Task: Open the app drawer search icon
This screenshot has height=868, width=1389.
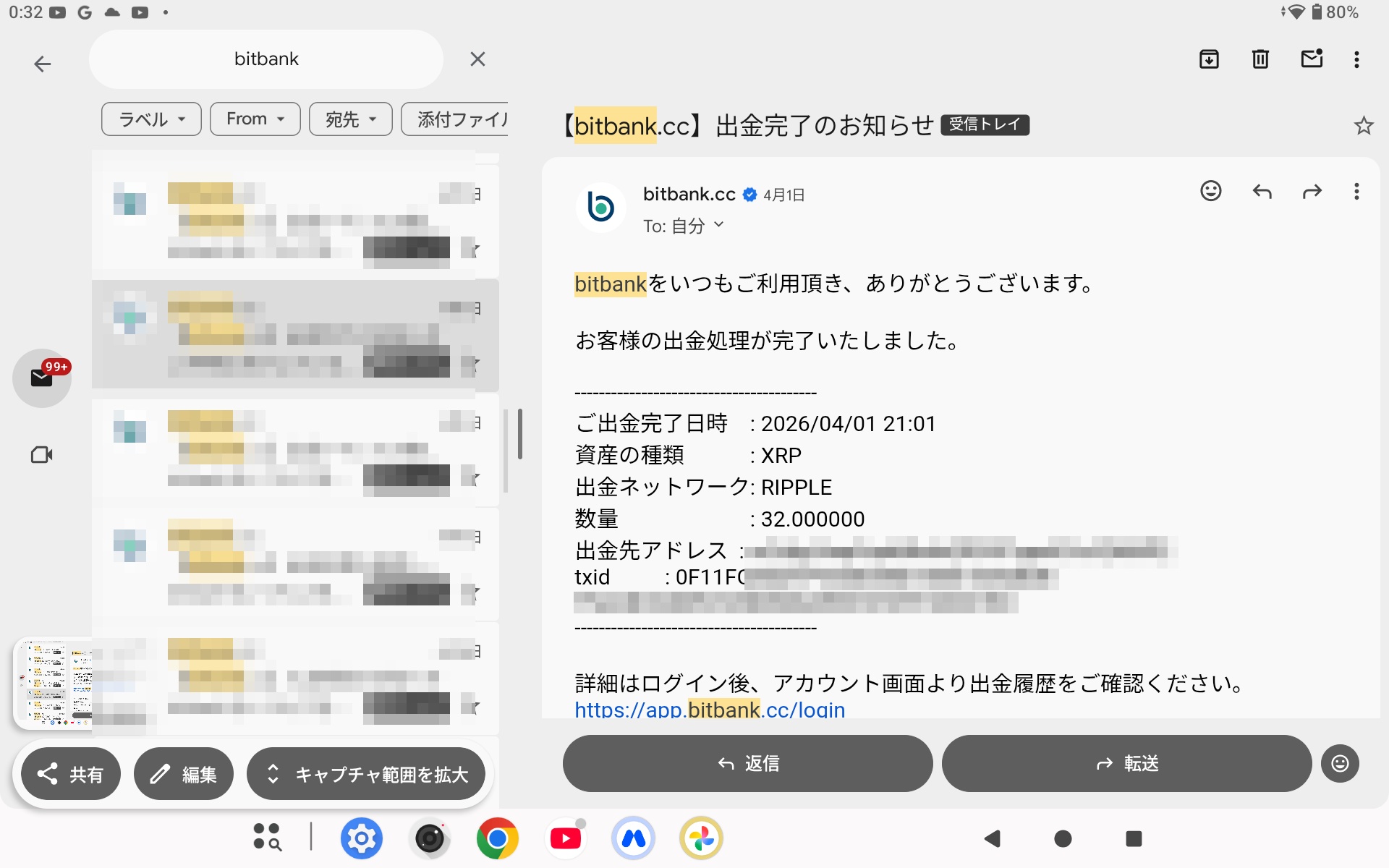Action: 267,838
